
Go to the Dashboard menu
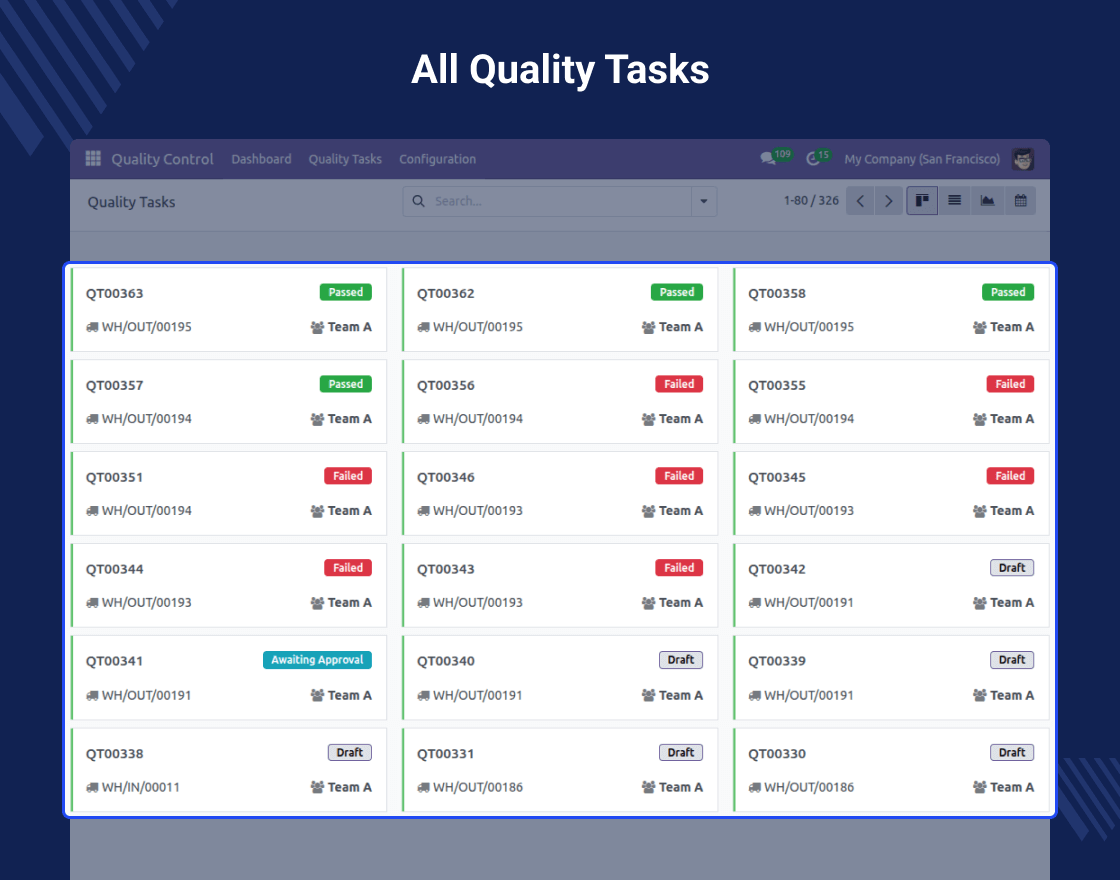261,159
